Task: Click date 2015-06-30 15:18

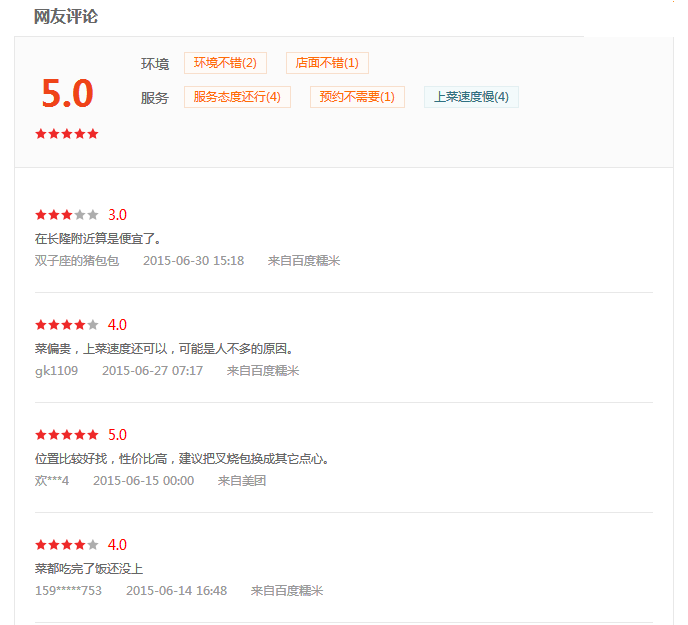Action: (194, 261)
